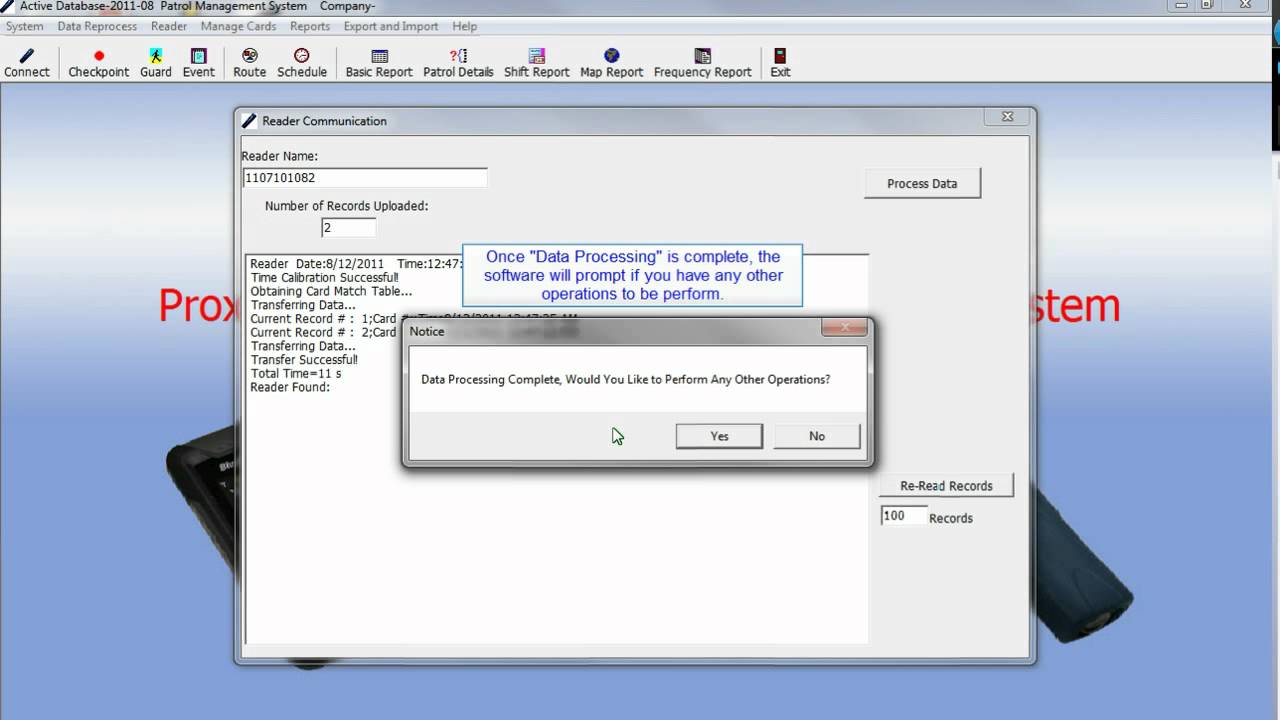1280x720 pixels.
Task: Click the 'Reader Name:' label
Action: (x=280, y=156)
